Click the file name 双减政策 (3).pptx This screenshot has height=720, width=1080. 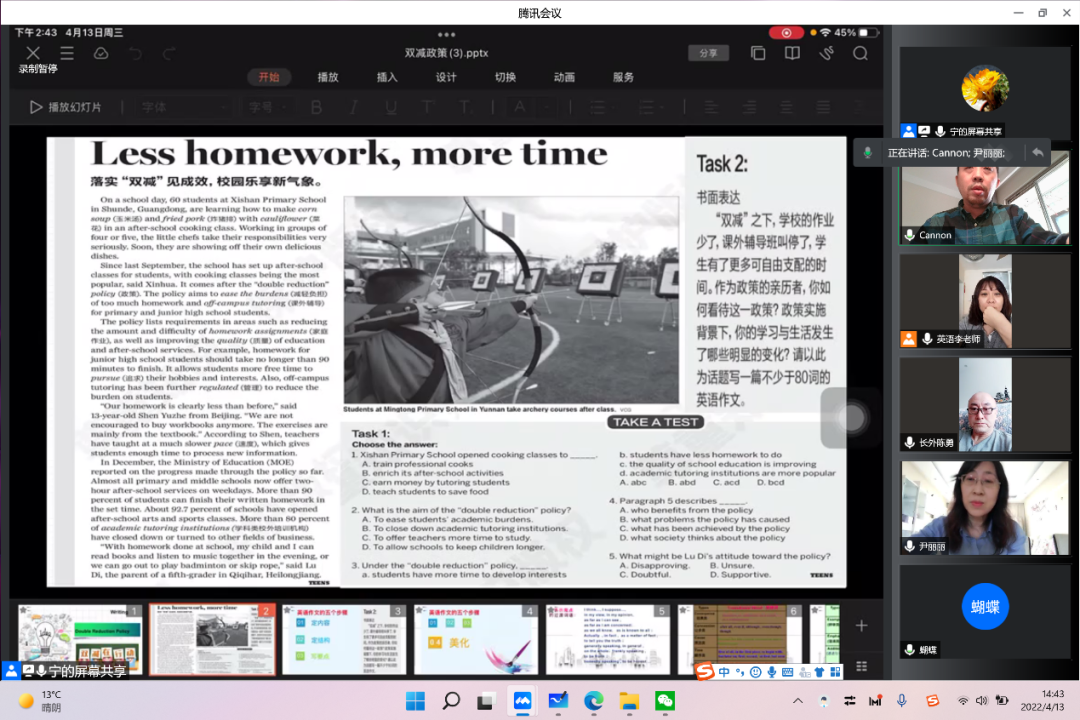[446, 53]
